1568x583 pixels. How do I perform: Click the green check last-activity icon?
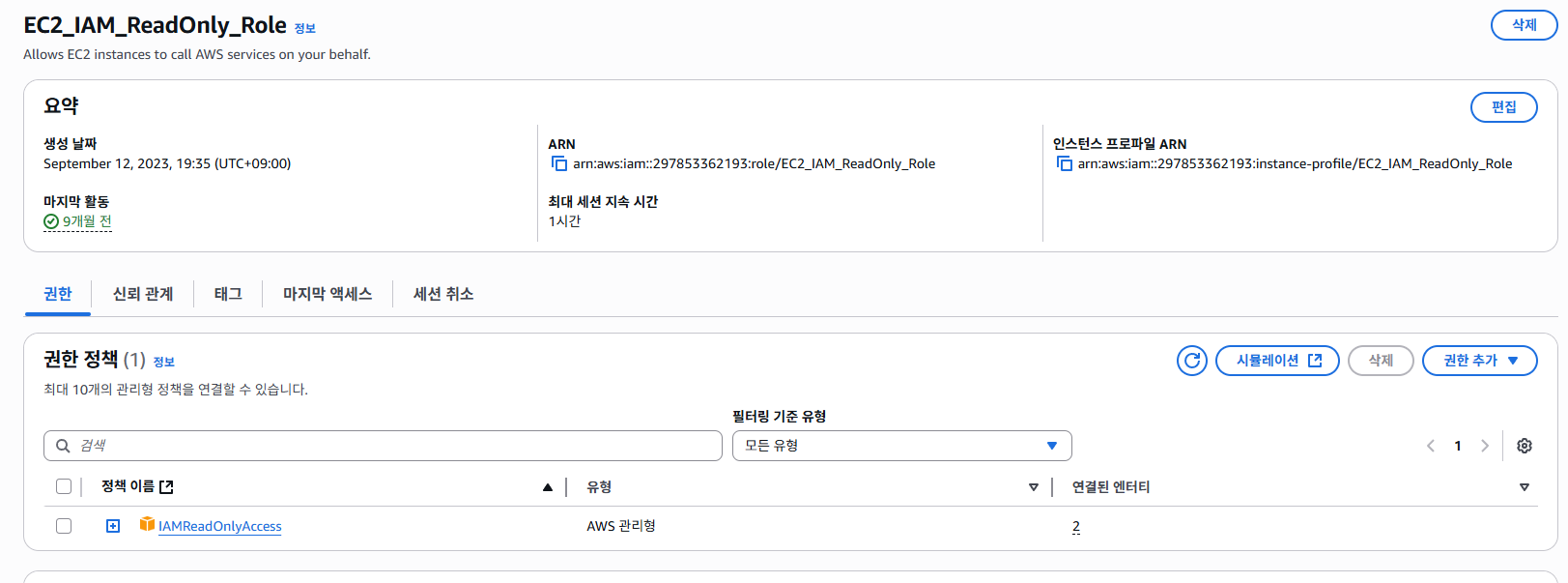click(51, 221)
